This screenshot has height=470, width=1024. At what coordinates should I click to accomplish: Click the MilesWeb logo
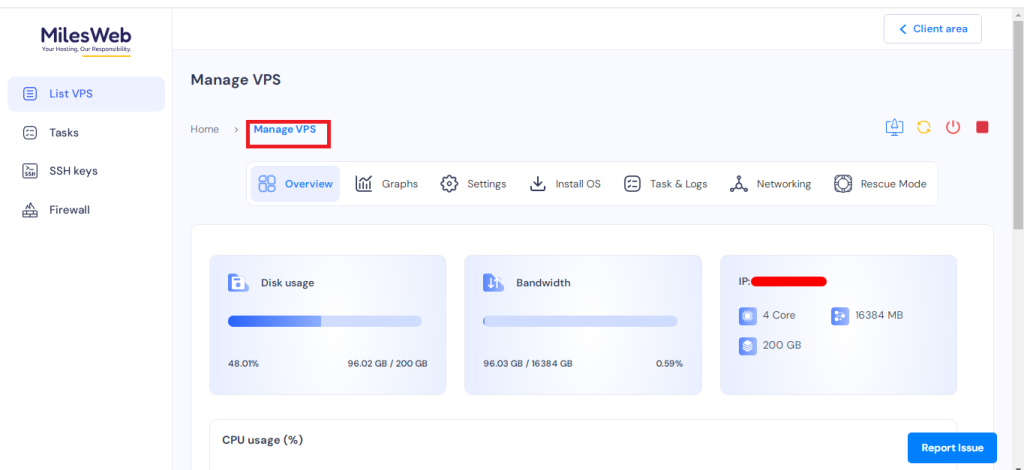(86, 39)
